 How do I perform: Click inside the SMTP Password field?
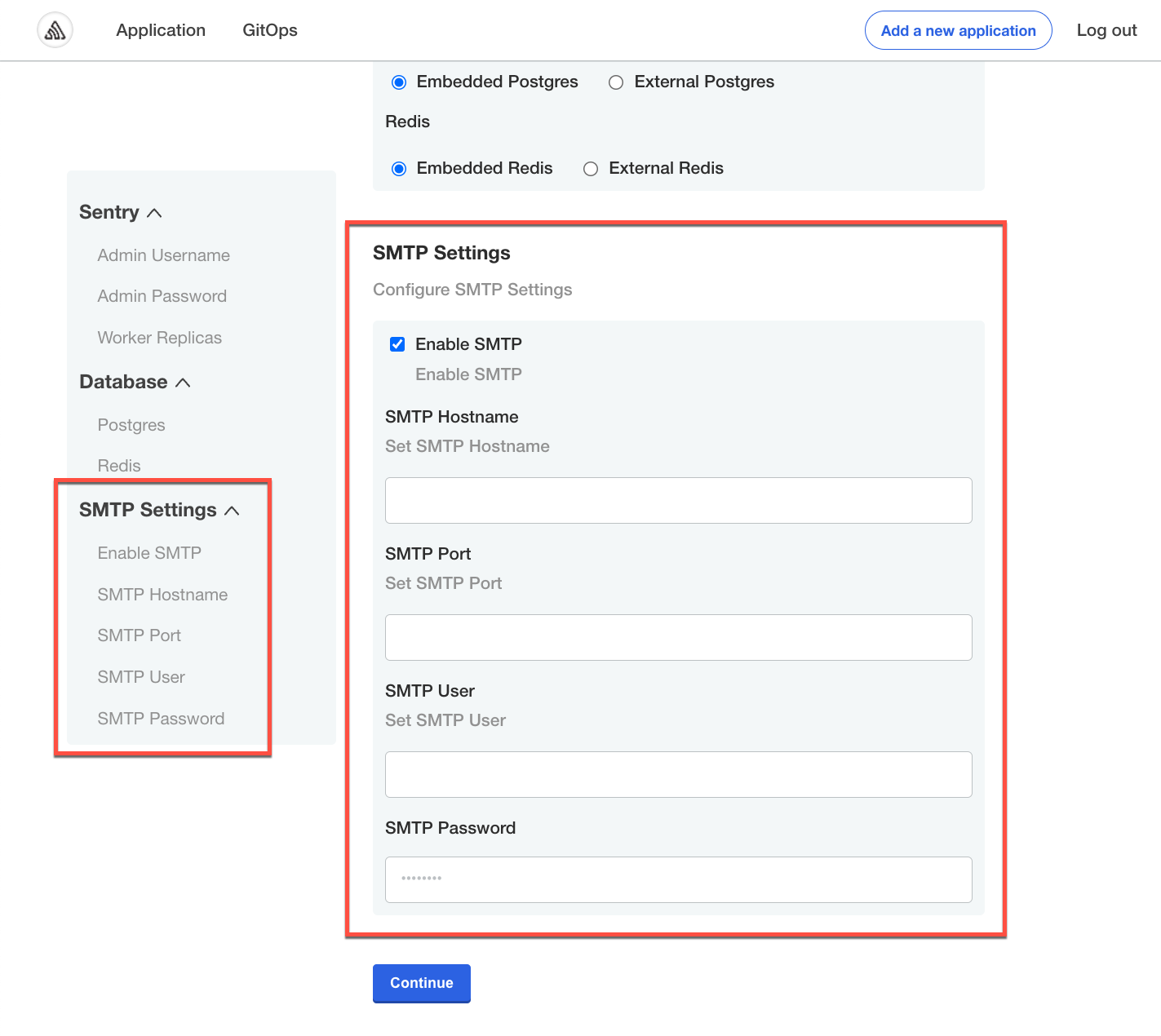click(x=678, y=879)
